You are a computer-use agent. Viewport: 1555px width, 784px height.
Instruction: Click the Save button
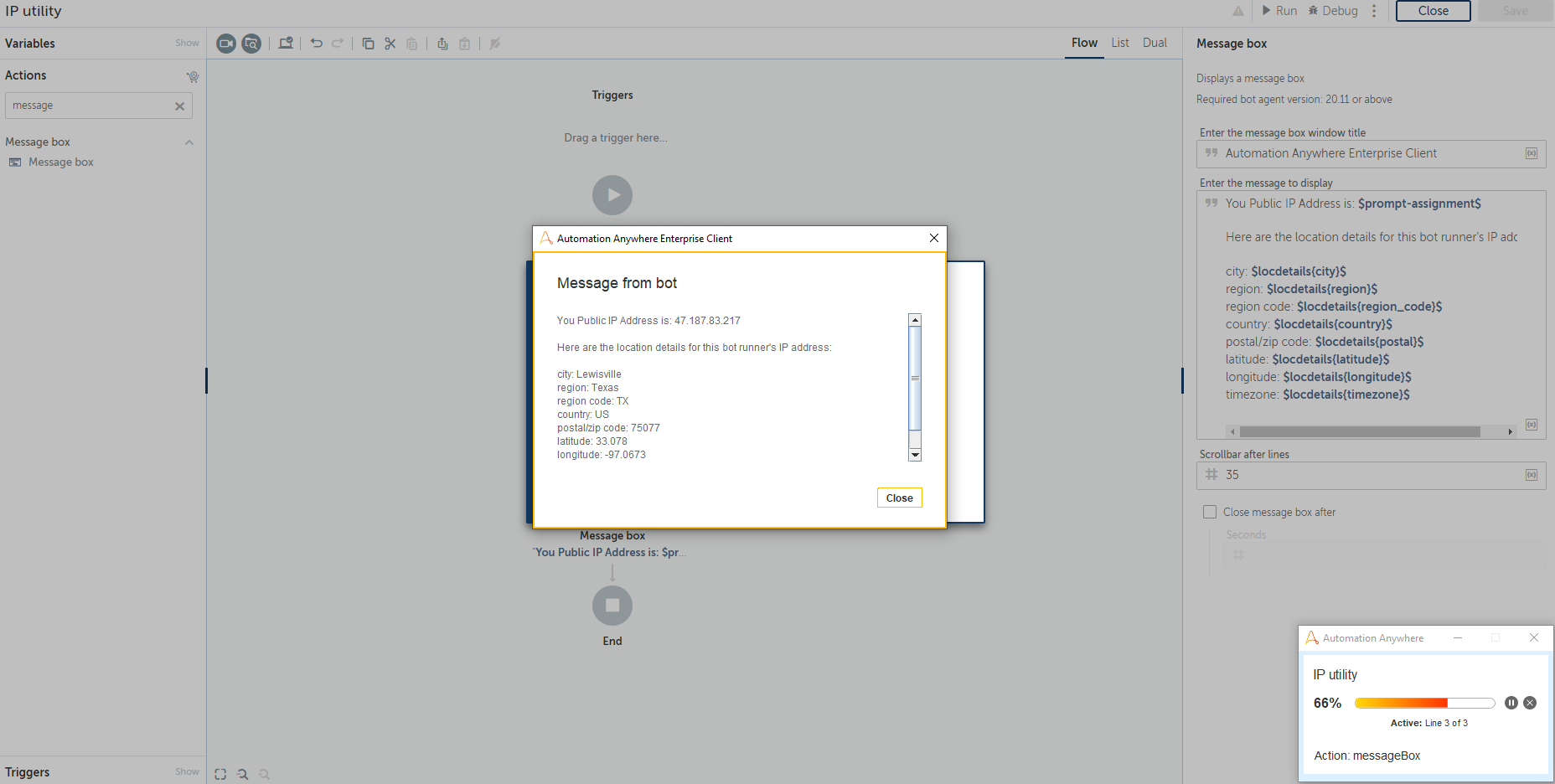coord(1515,11)
